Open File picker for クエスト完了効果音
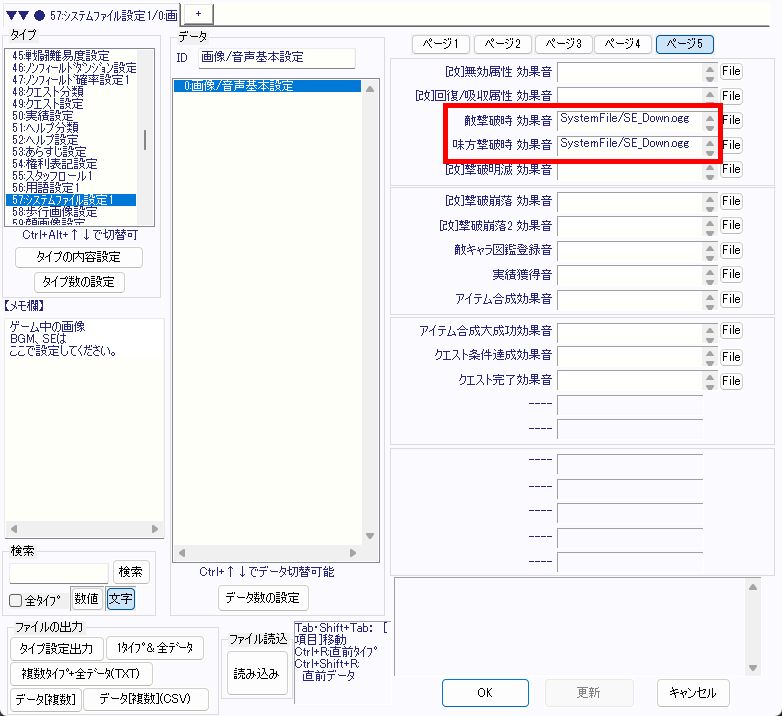 [731, 381]
